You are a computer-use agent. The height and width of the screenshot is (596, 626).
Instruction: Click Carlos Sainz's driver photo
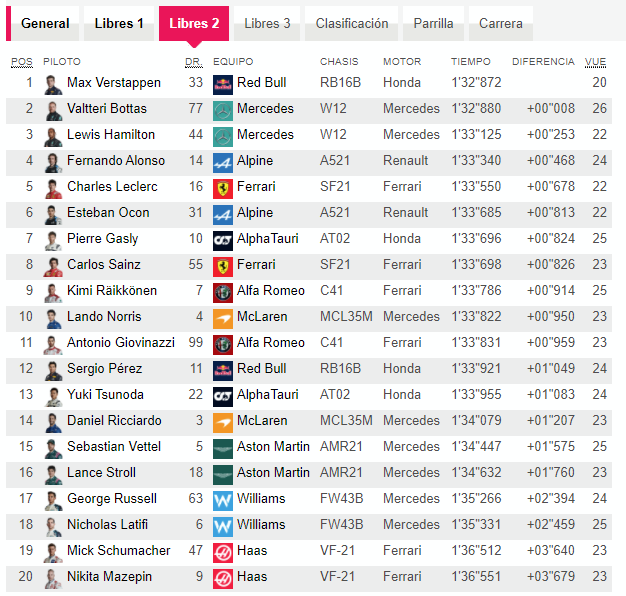(x=53, y=266)
